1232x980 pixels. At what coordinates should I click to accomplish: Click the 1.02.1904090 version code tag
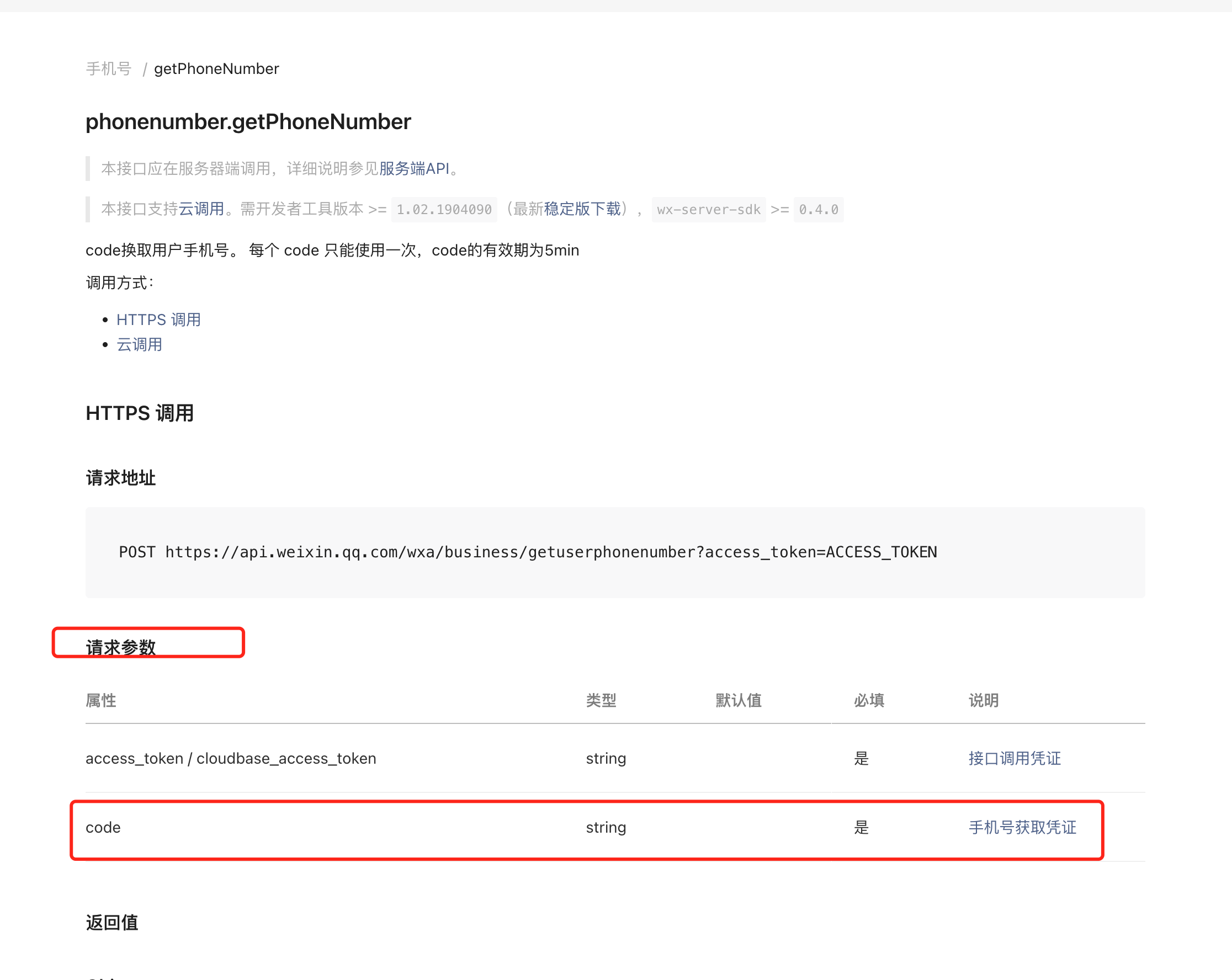click(x=444, y=210)
